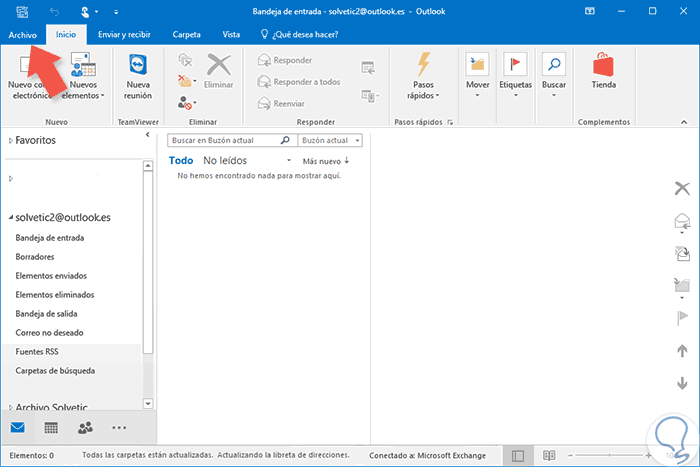Open Pasos rápidos lightning menu
The height and width of the screenshot is (467, 700).
click(423, 76)
